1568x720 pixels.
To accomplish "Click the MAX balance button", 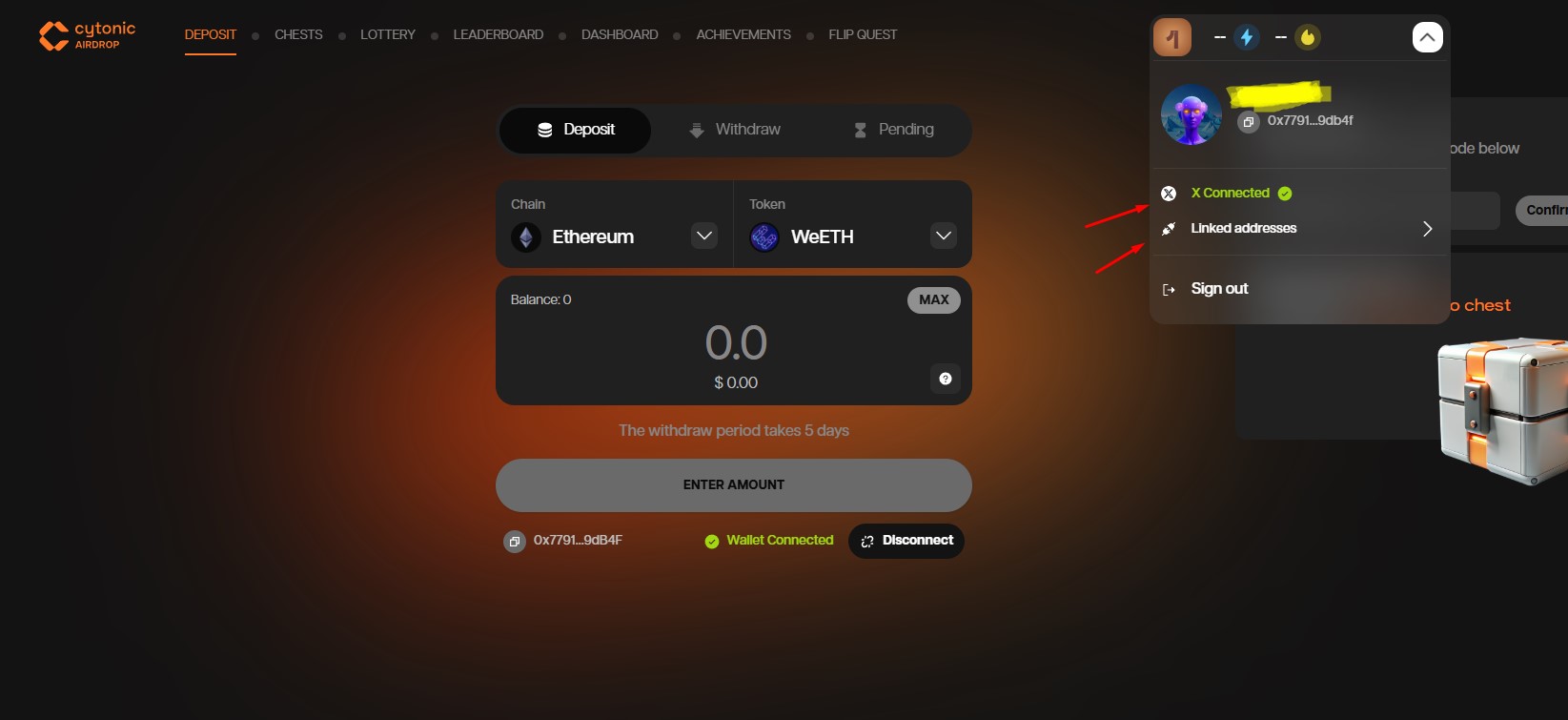I will 933,300.
